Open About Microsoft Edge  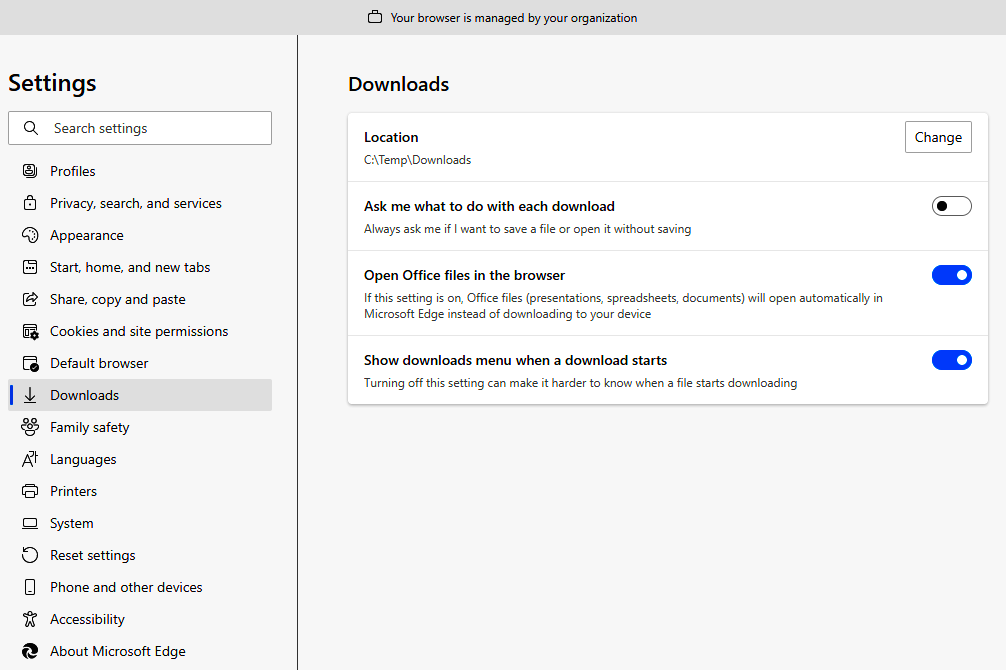140,651
